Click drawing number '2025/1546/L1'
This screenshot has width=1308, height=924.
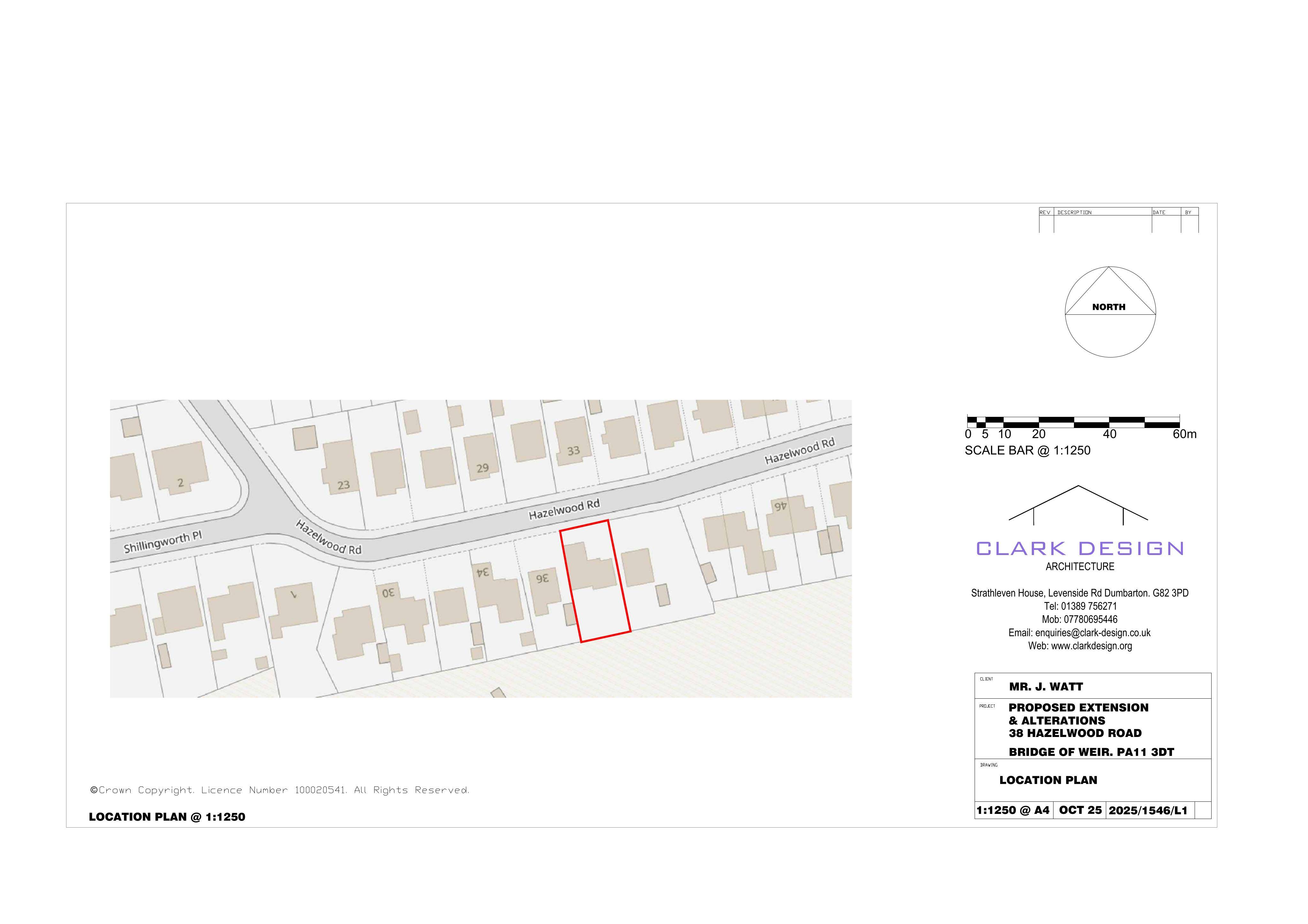coord(1148,810)
